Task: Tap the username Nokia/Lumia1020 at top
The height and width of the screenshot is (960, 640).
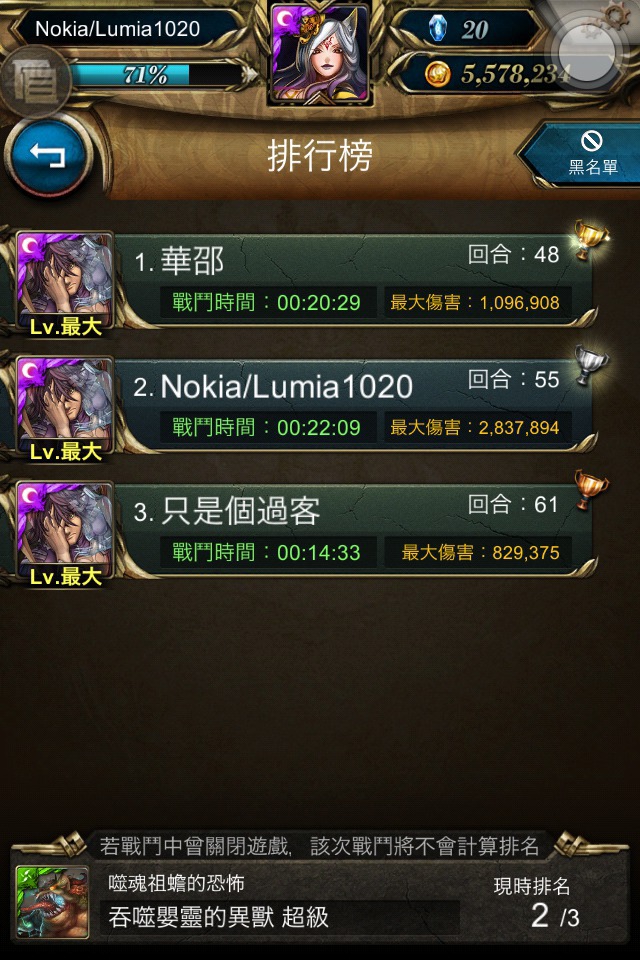Action: point(118,29)
